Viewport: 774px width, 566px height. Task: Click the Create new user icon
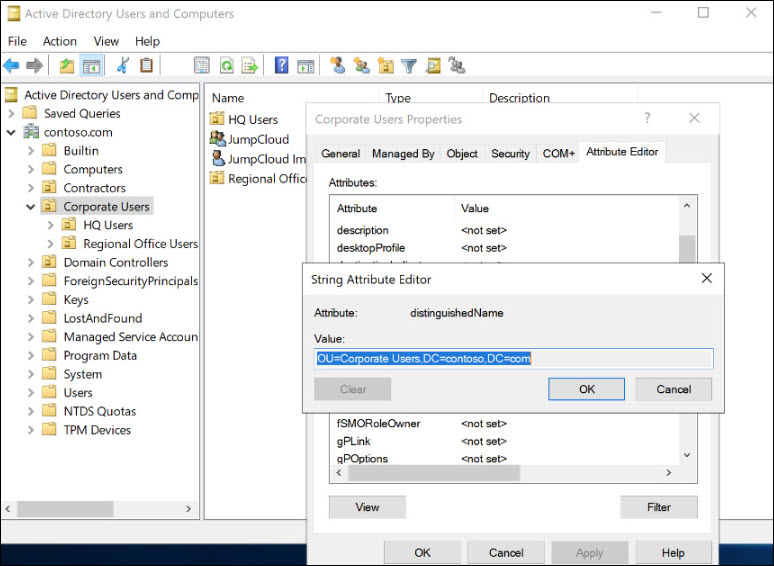337,66
